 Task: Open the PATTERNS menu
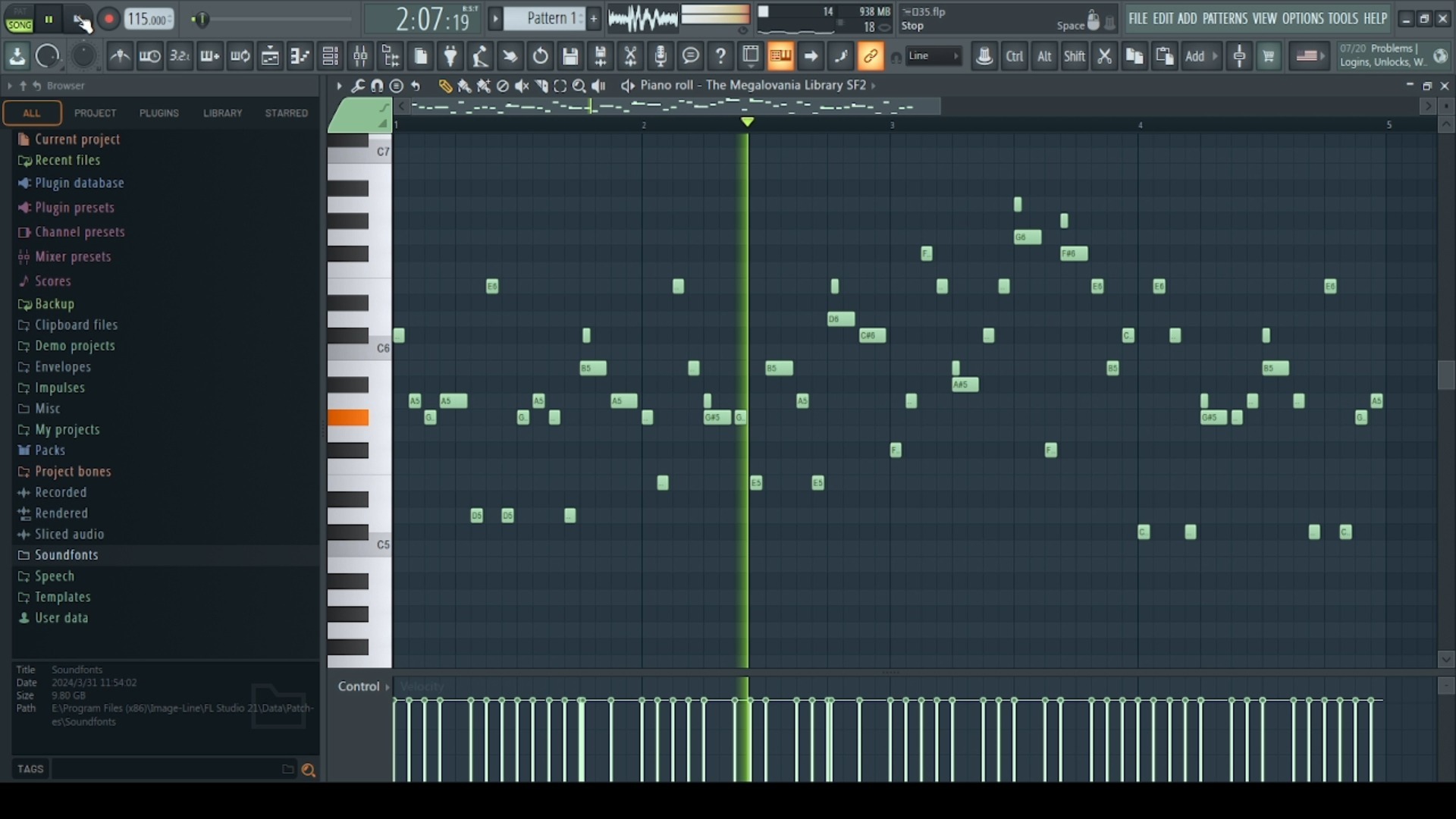tap(1225, 19)
